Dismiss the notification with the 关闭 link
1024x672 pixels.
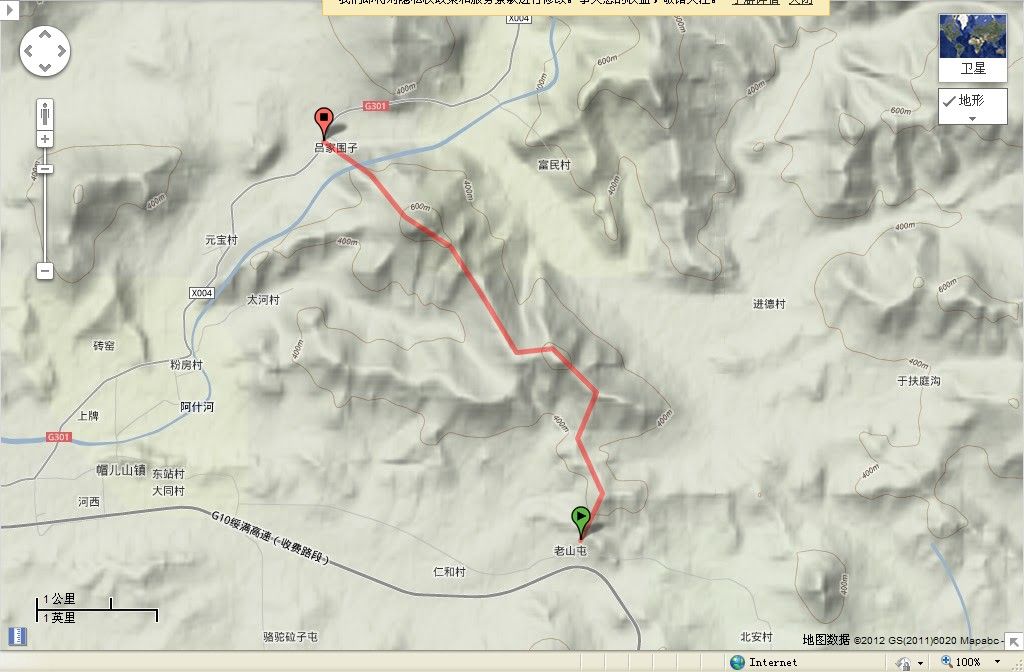800,2
